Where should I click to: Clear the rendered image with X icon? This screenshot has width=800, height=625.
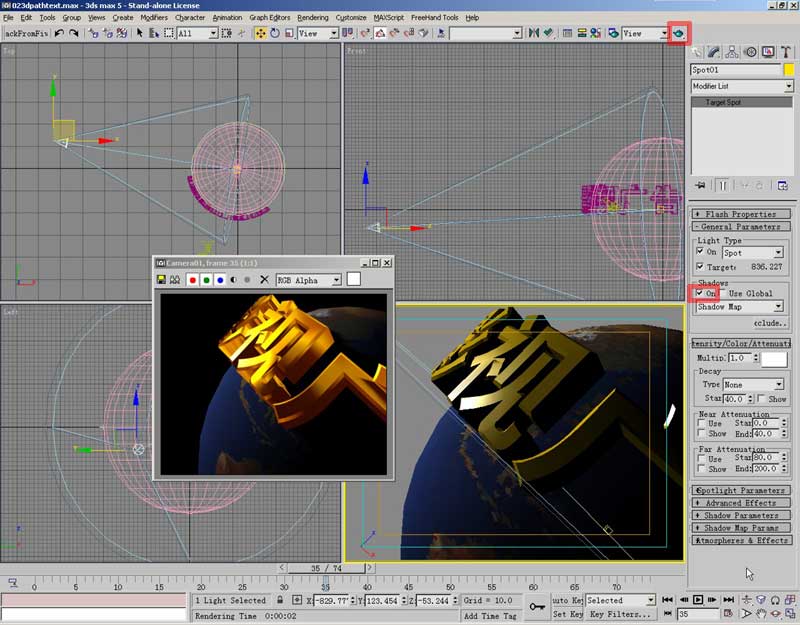tap(264, 280)
